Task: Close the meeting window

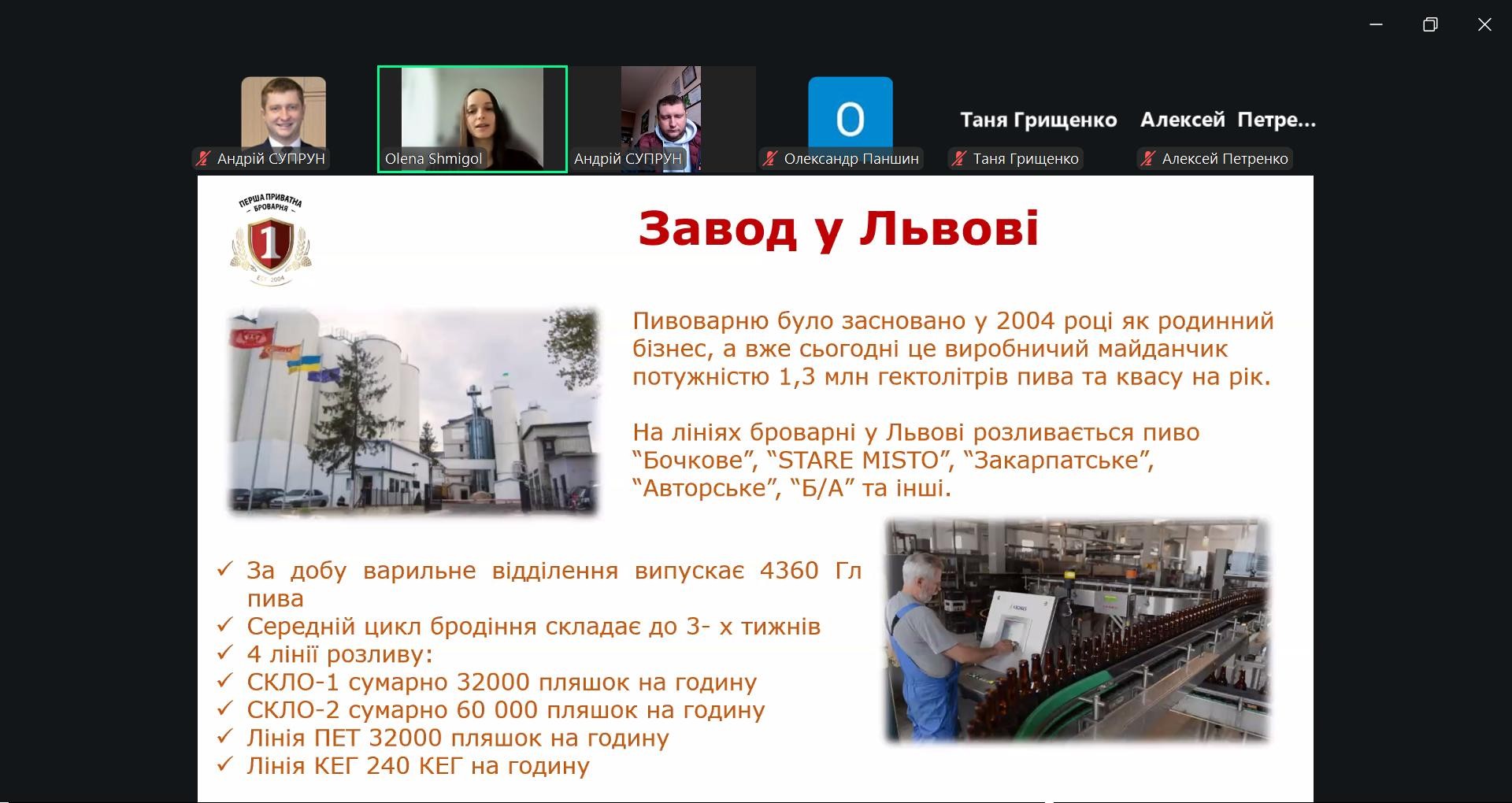Action: (1484, 24)
